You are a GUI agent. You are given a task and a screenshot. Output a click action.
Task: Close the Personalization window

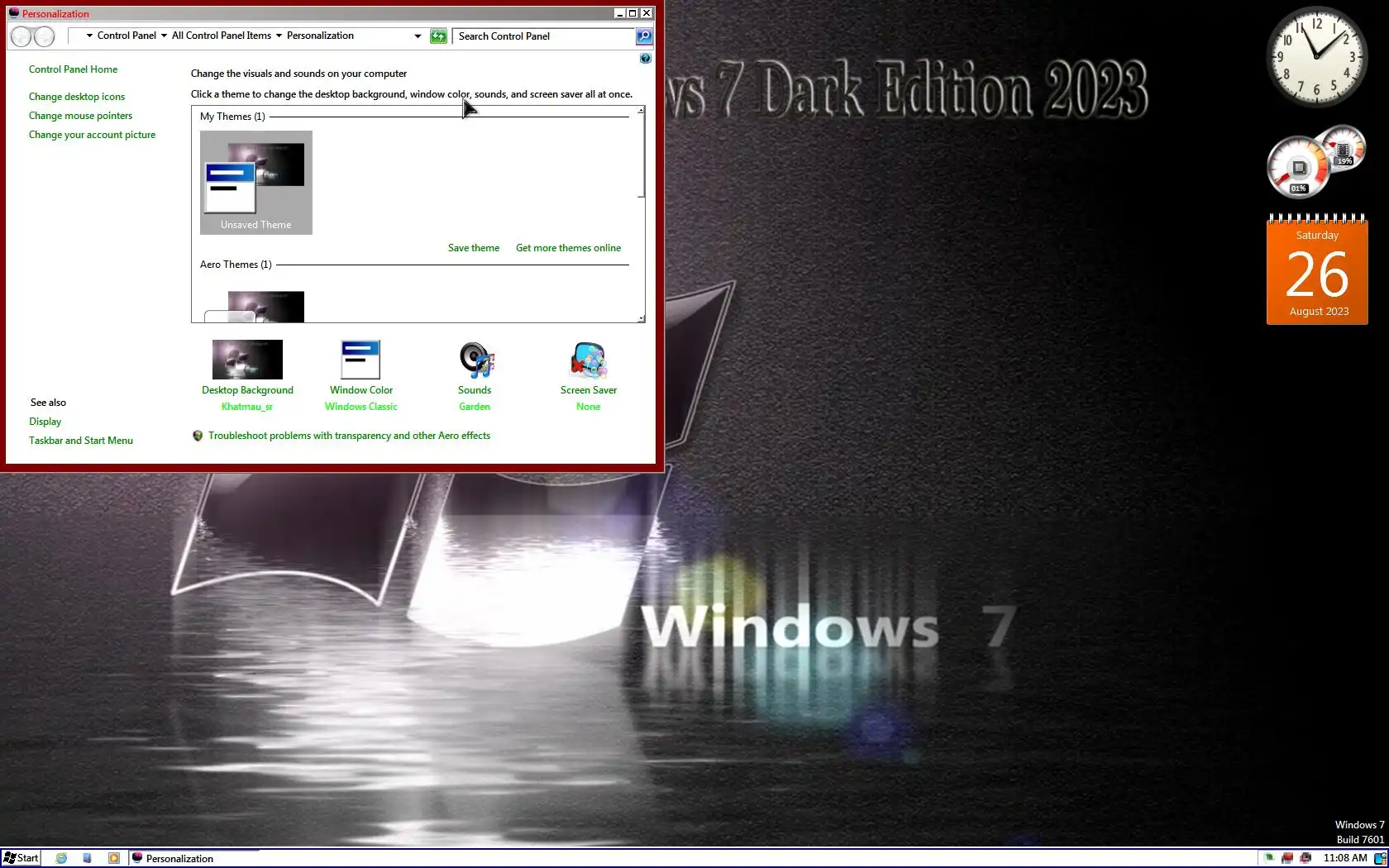click(x=647, y=13)
